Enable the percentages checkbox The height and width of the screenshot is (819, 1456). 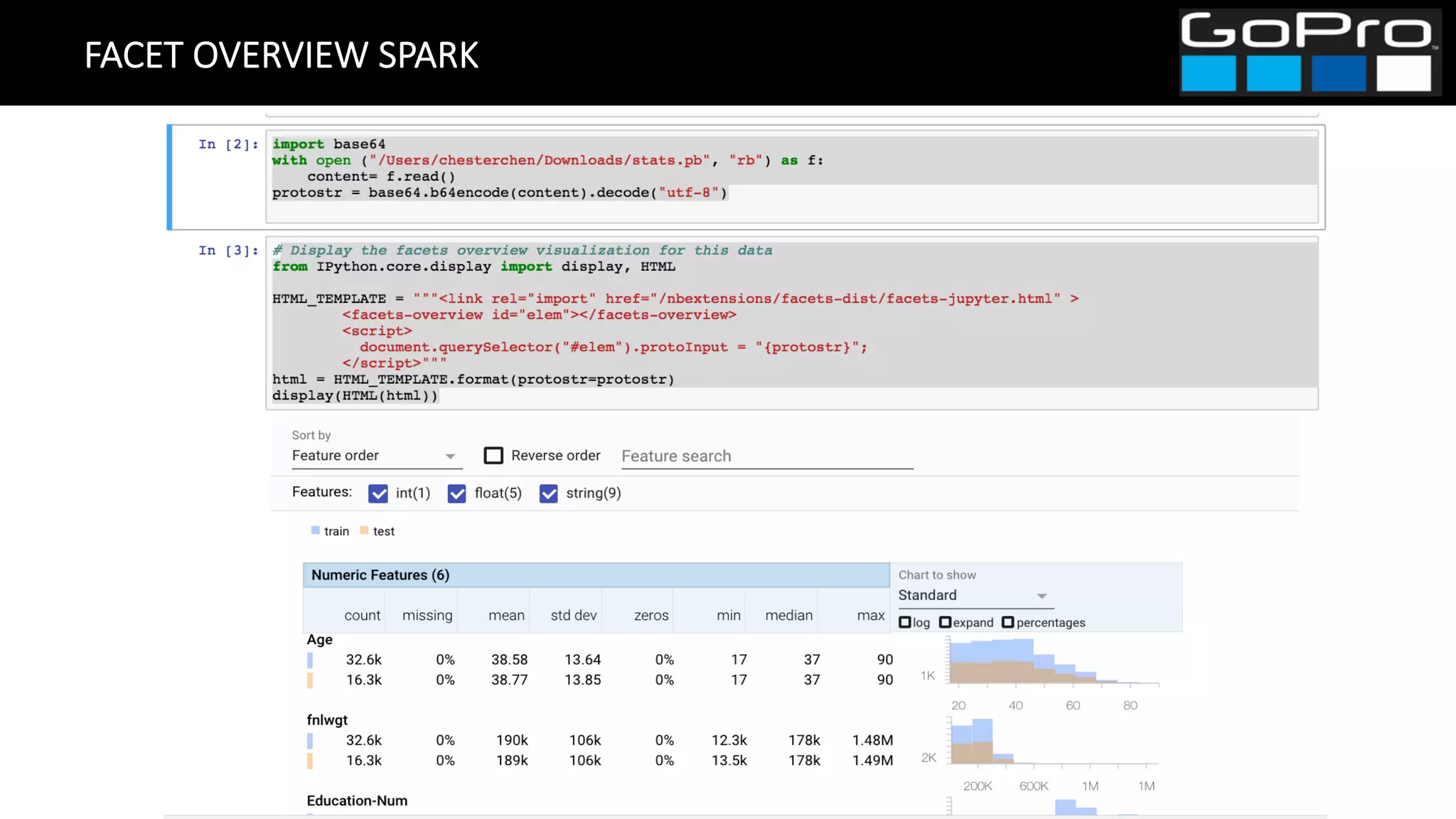click(1007, 622)
